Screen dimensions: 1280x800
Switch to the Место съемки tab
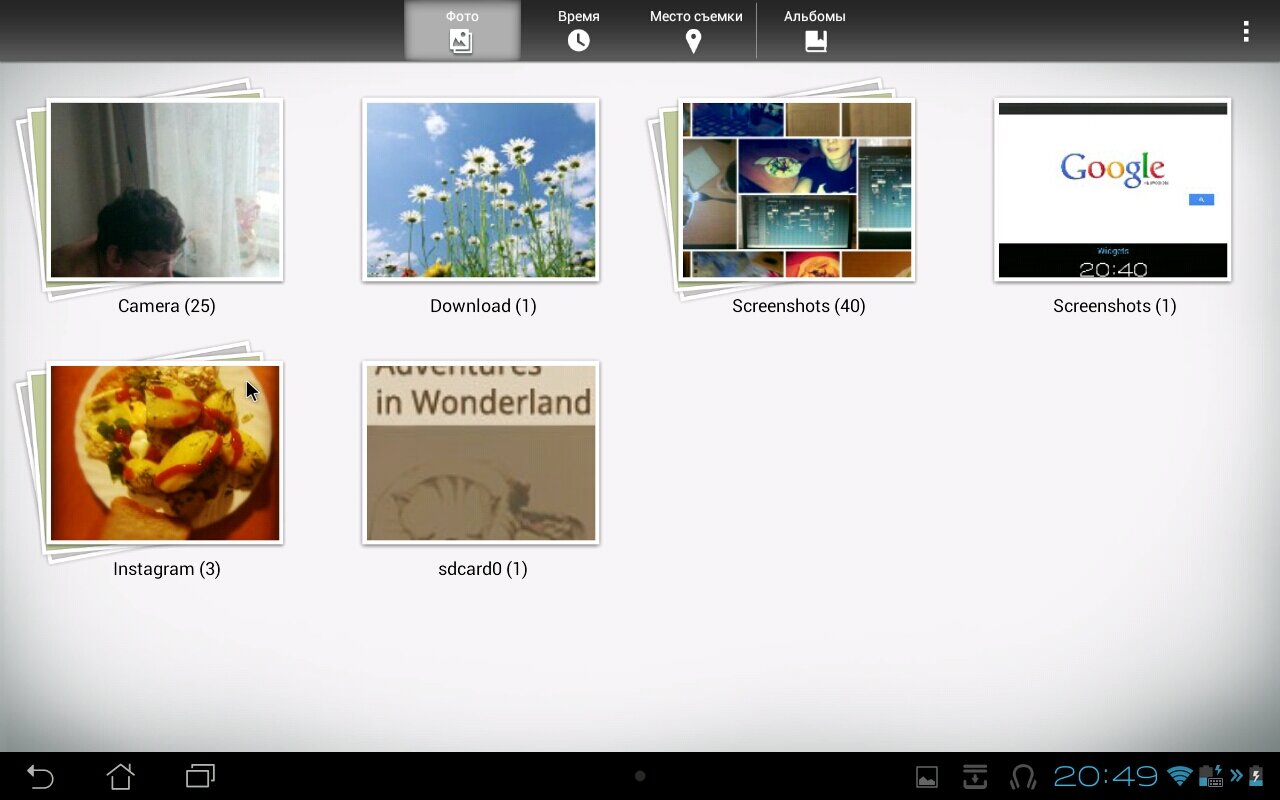695,30
